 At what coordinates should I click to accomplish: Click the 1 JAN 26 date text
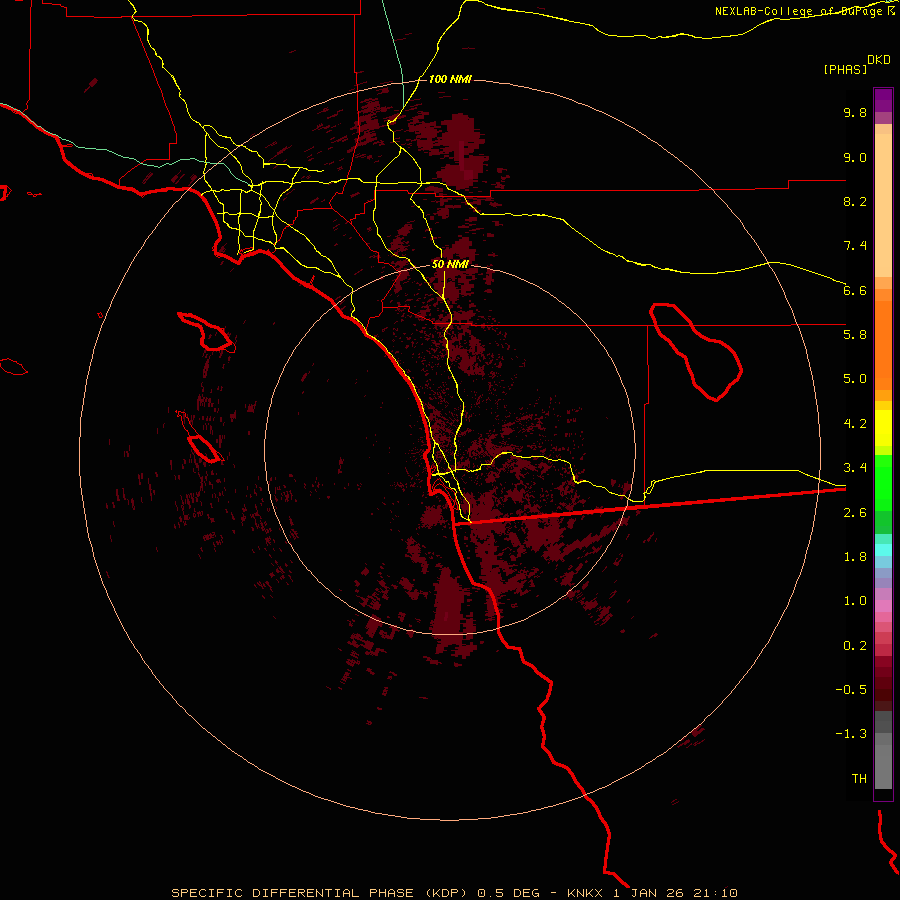[x=649, y=893]
